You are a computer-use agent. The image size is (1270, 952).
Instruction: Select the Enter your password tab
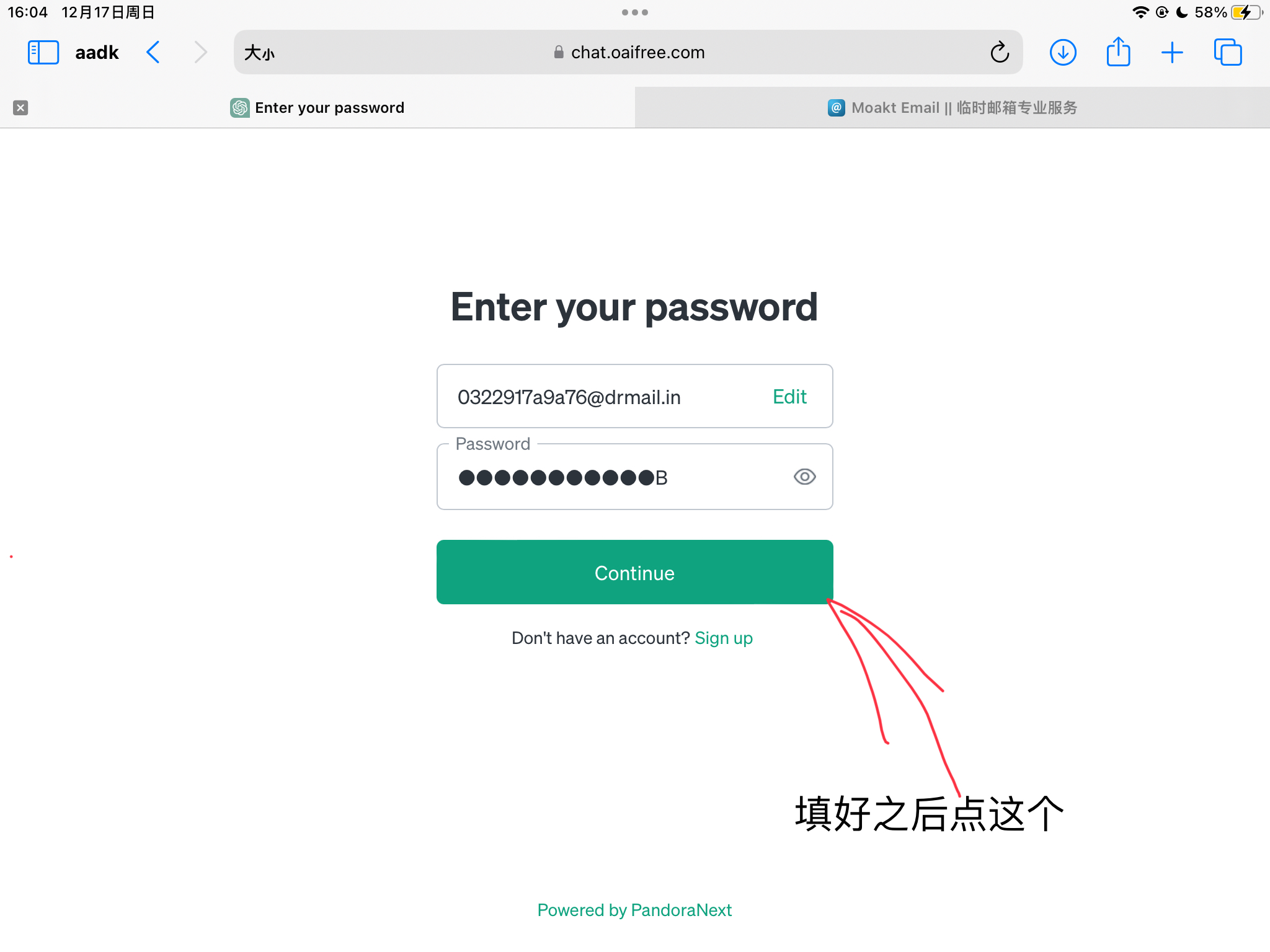tap(317, 108)
